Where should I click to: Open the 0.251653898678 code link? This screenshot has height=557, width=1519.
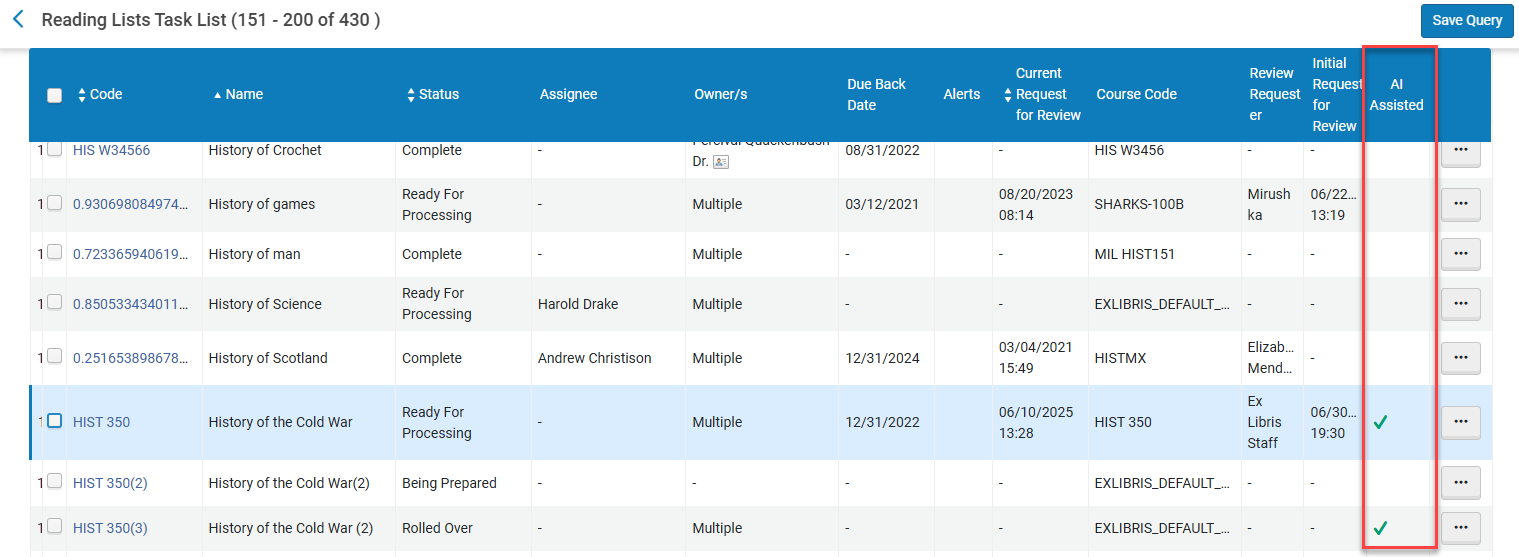point(131,358)
